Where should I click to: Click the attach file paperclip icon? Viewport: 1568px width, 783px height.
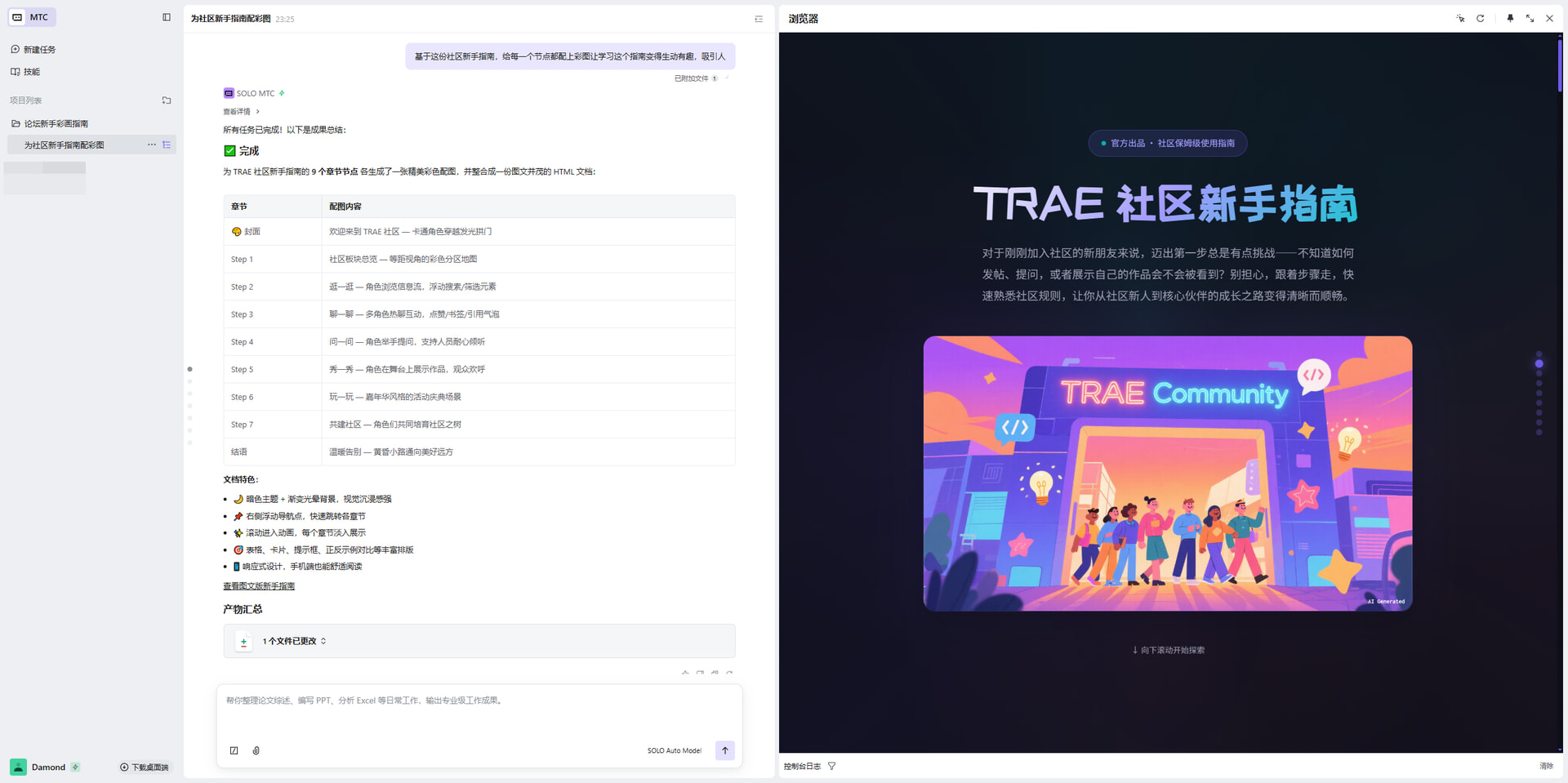(x=256, y=750)
